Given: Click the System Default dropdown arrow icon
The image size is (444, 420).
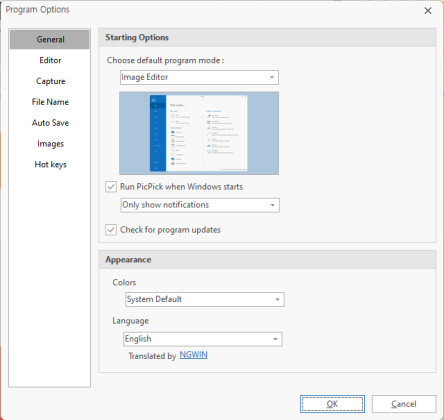Looking at the screenshot, I should 277,299.
